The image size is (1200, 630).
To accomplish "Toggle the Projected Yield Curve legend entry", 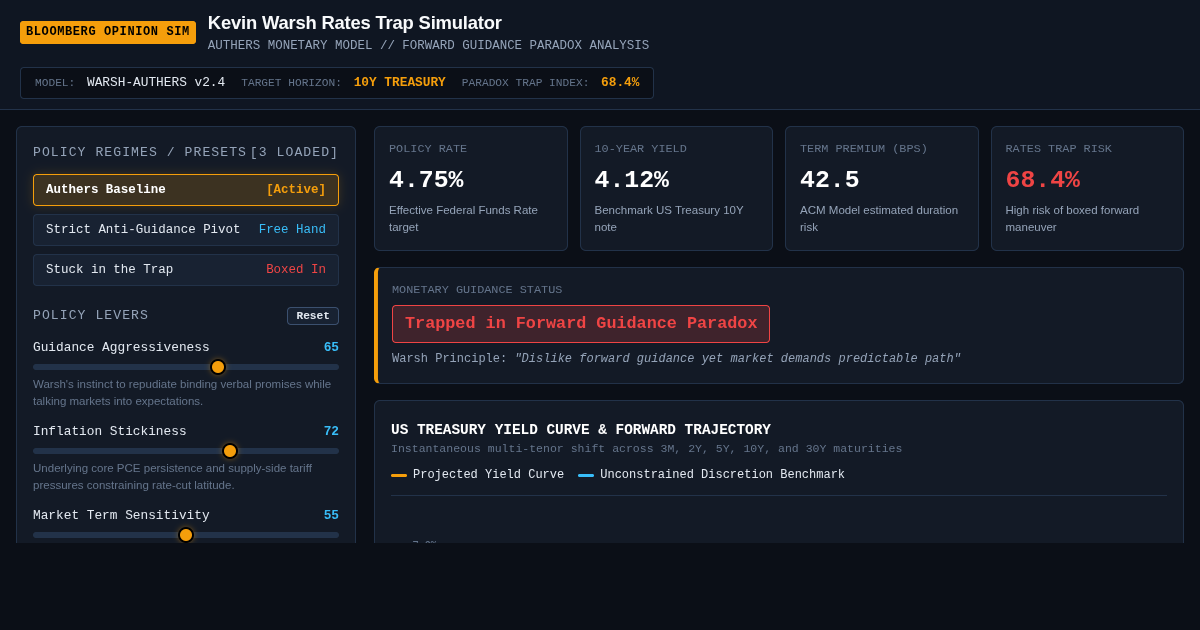I will pyautogui.click(x=478, y=475).
